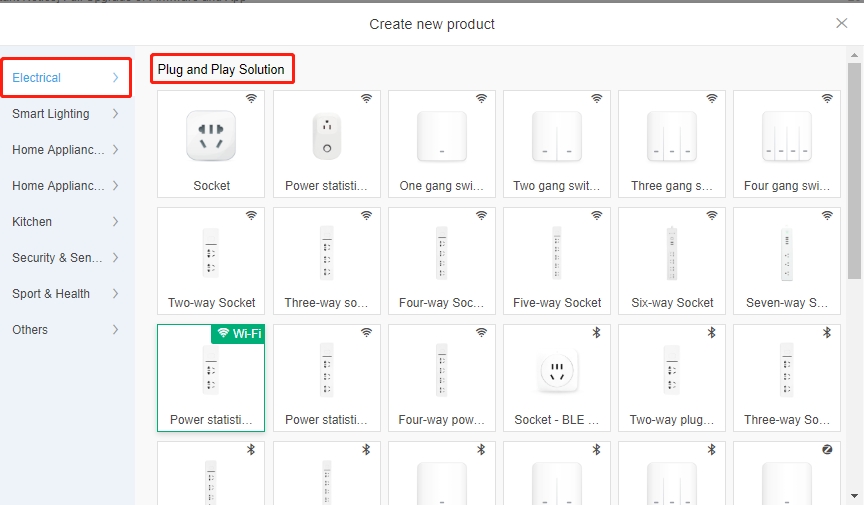
Task: Open the Electrical category
Action: click(66, 78)
